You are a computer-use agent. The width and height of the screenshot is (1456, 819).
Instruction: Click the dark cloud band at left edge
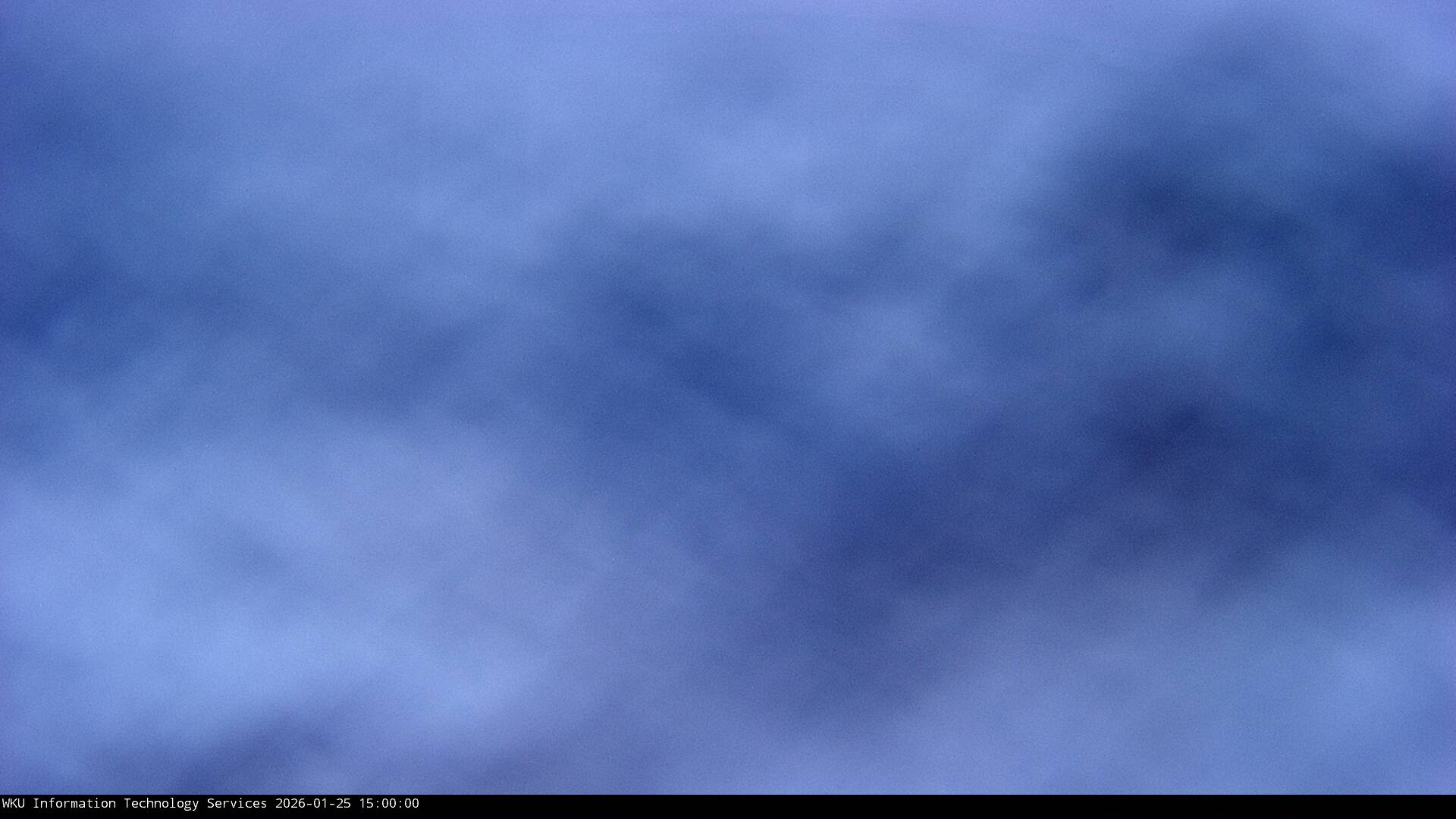click(30, 318)
